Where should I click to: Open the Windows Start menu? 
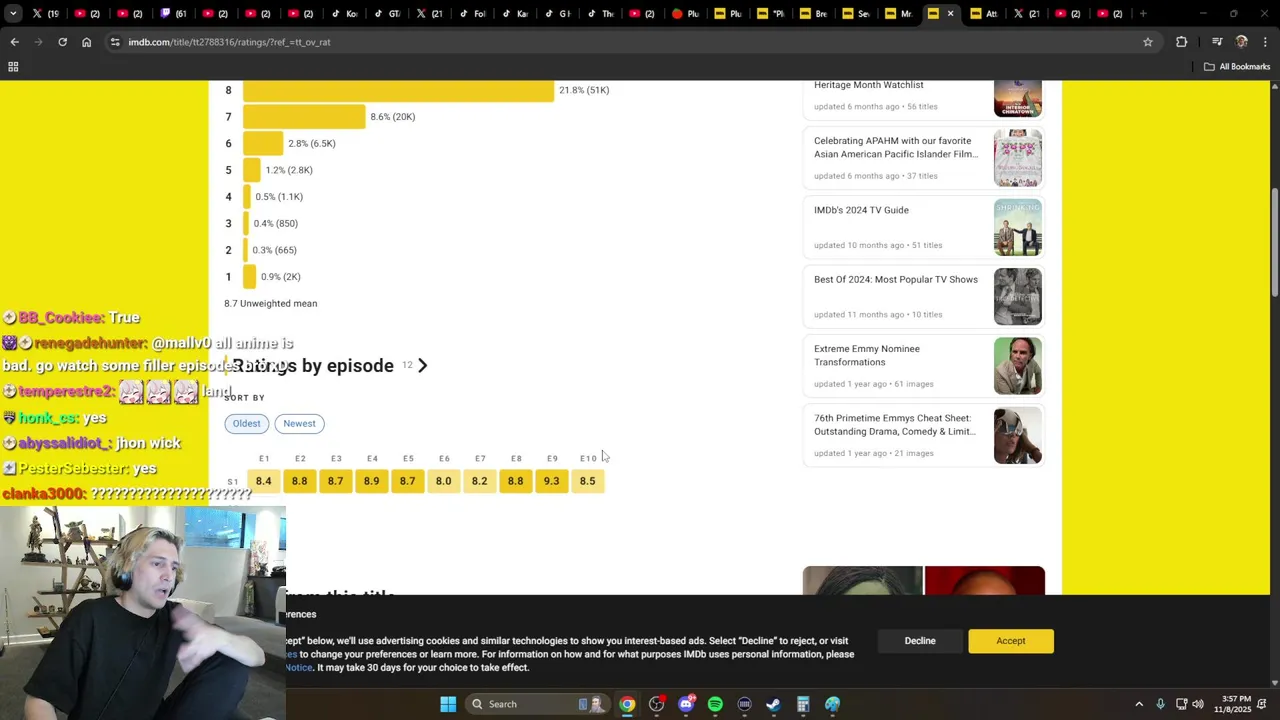pyautogui.click(x=448, y=704)
